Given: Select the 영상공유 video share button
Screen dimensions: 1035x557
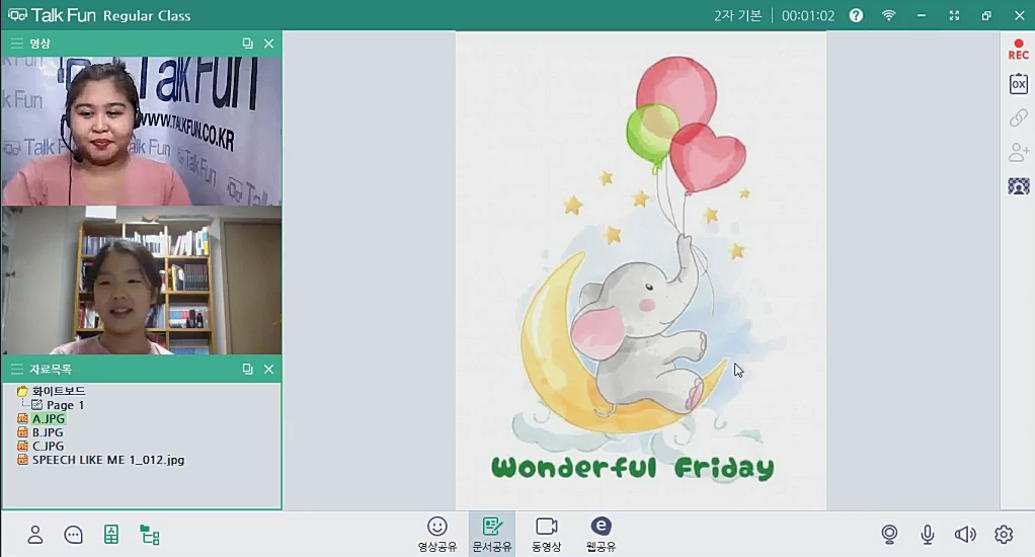Looking at the screenshot, I should [x=437, y=534].
